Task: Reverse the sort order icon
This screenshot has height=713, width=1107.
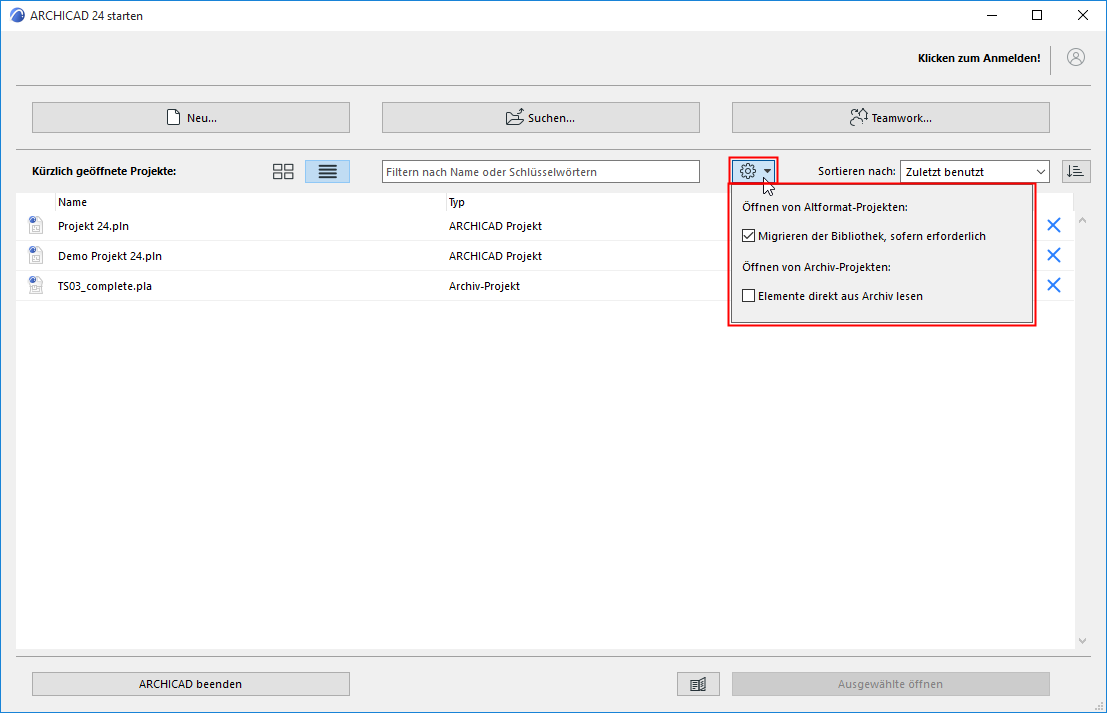Action: (1076, 172)
